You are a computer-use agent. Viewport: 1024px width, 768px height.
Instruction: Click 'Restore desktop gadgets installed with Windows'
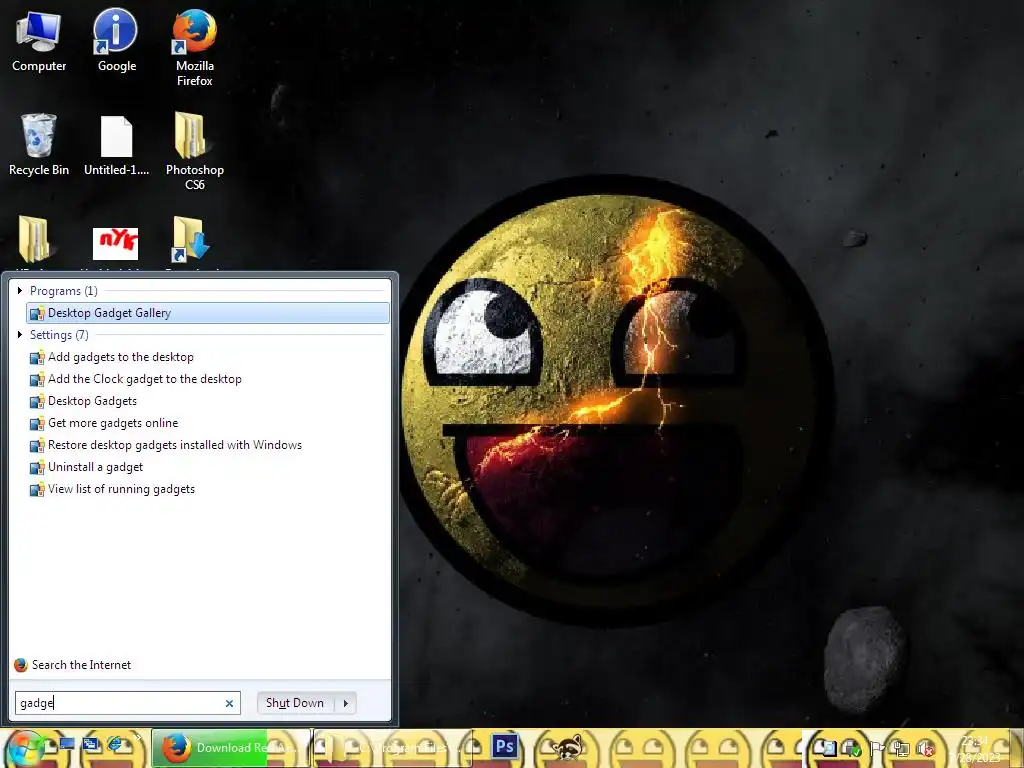pyautogui.click(x=208, y=445)
